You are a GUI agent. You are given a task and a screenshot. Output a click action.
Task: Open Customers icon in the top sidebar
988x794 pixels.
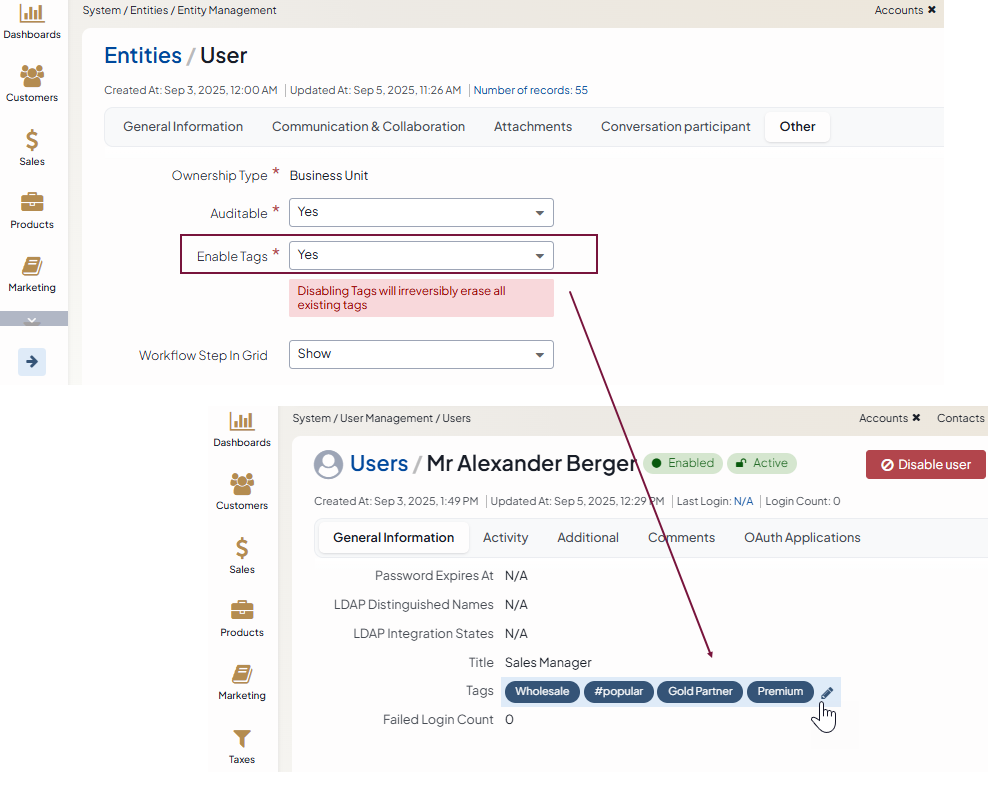pos(32,77)
